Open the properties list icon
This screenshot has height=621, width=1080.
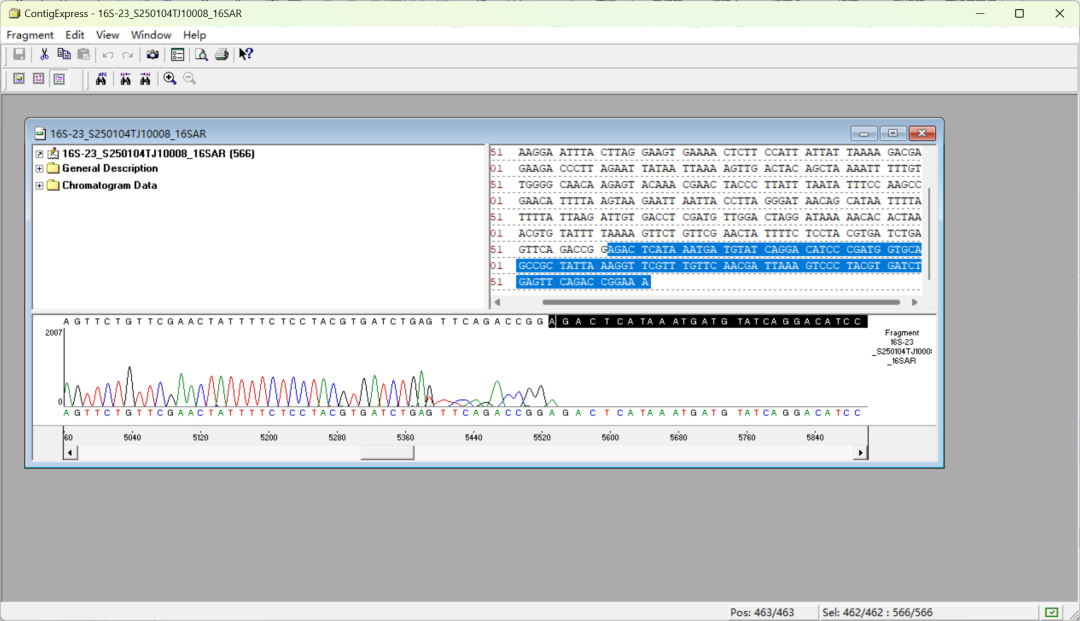[x=177, y=54]
